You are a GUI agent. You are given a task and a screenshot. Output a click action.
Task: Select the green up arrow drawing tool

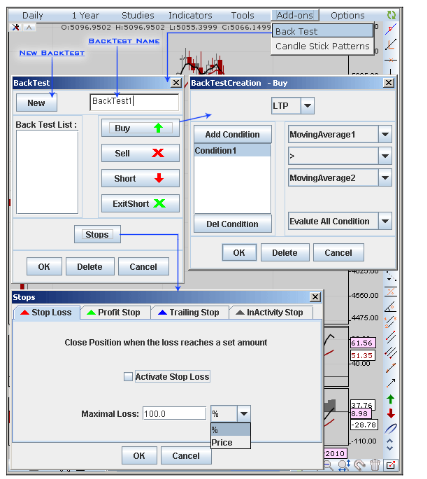coord(391,399)
